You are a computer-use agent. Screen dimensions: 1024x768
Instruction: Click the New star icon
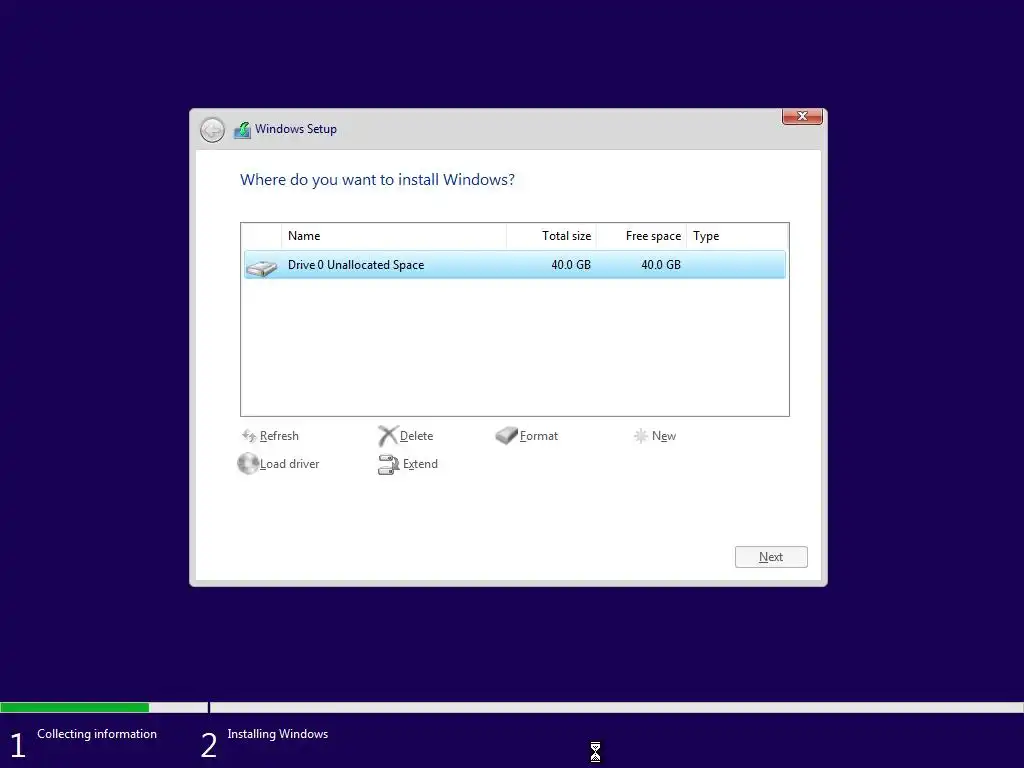pyautogui.click(x=641, y=436)
